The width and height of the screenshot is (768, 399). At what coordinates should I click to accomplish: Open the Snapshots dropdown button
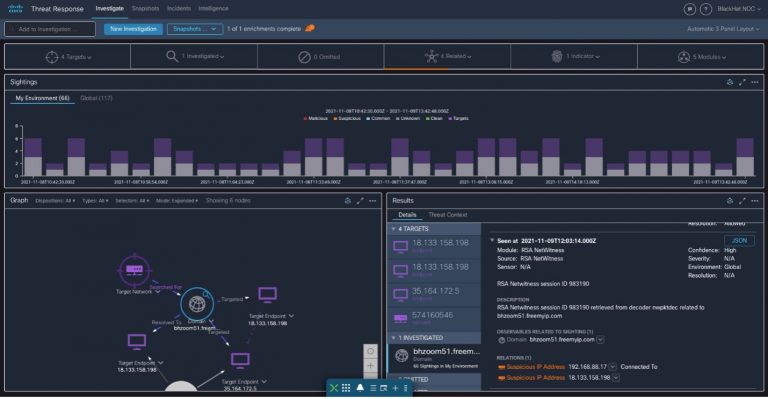(195, 29)
